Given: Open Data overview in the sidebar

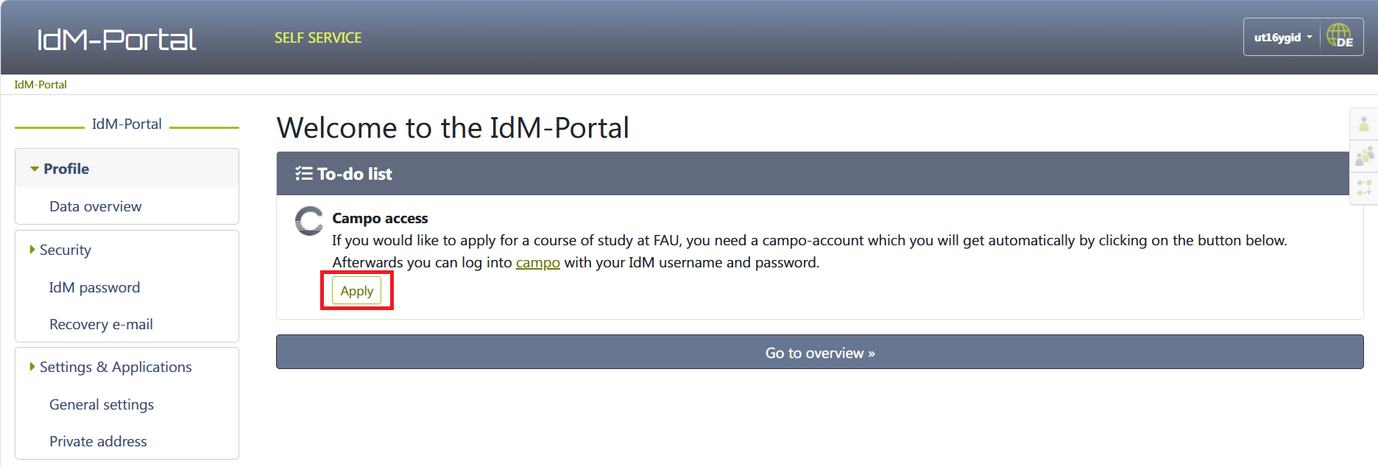Looking at the screenshot, I should click(x=96, y=206).
